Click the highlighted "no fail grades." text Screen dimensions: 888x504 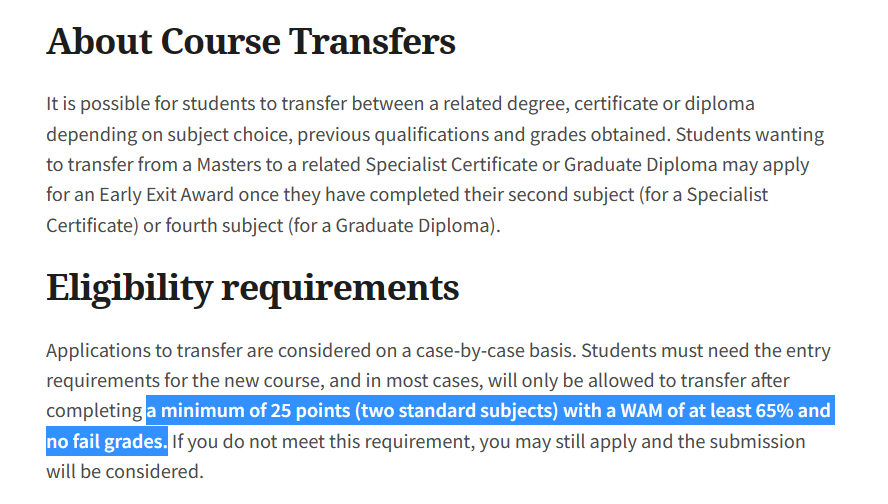coord(107,441)
